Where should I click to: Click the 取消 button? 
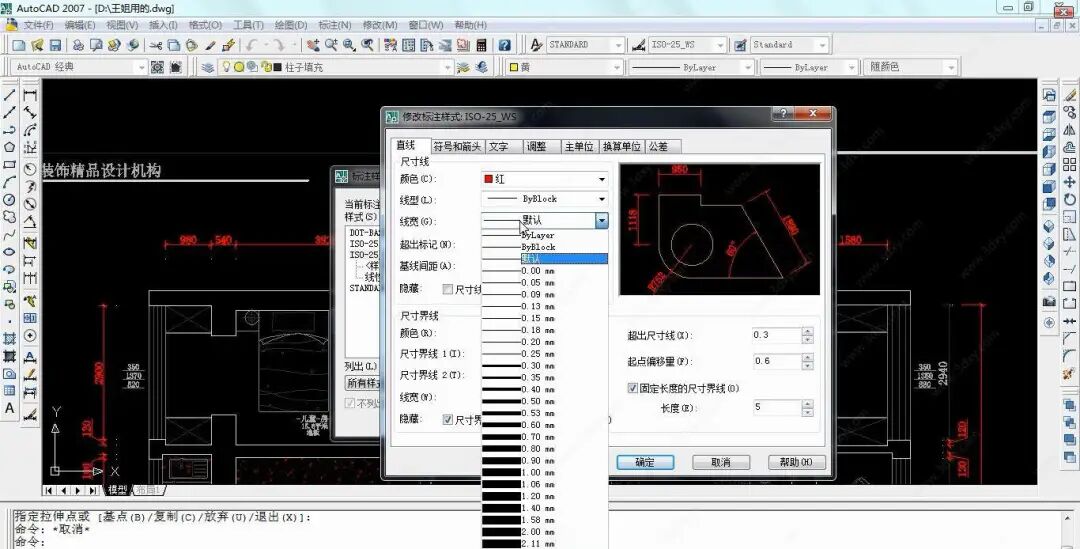pos(721,462)
